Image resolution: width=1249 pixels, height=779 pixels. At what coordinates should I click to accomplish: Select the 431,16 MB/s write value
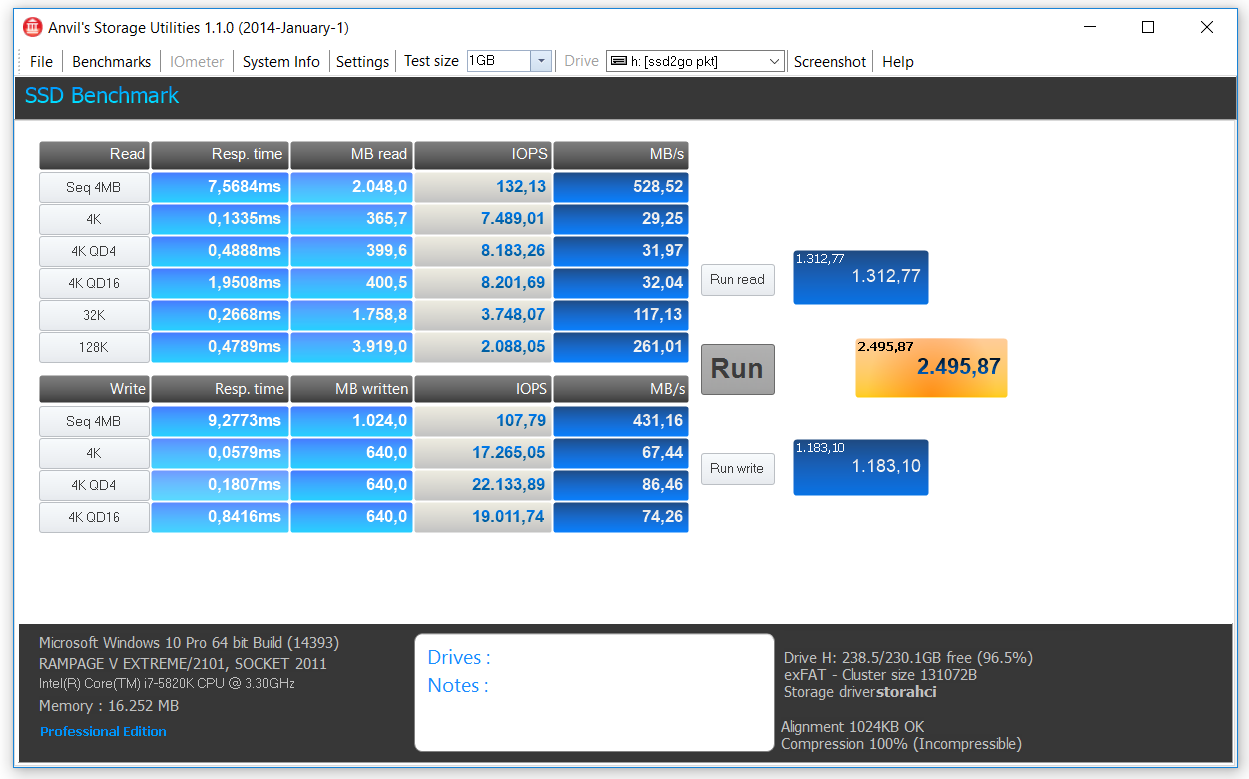point(621,421)
